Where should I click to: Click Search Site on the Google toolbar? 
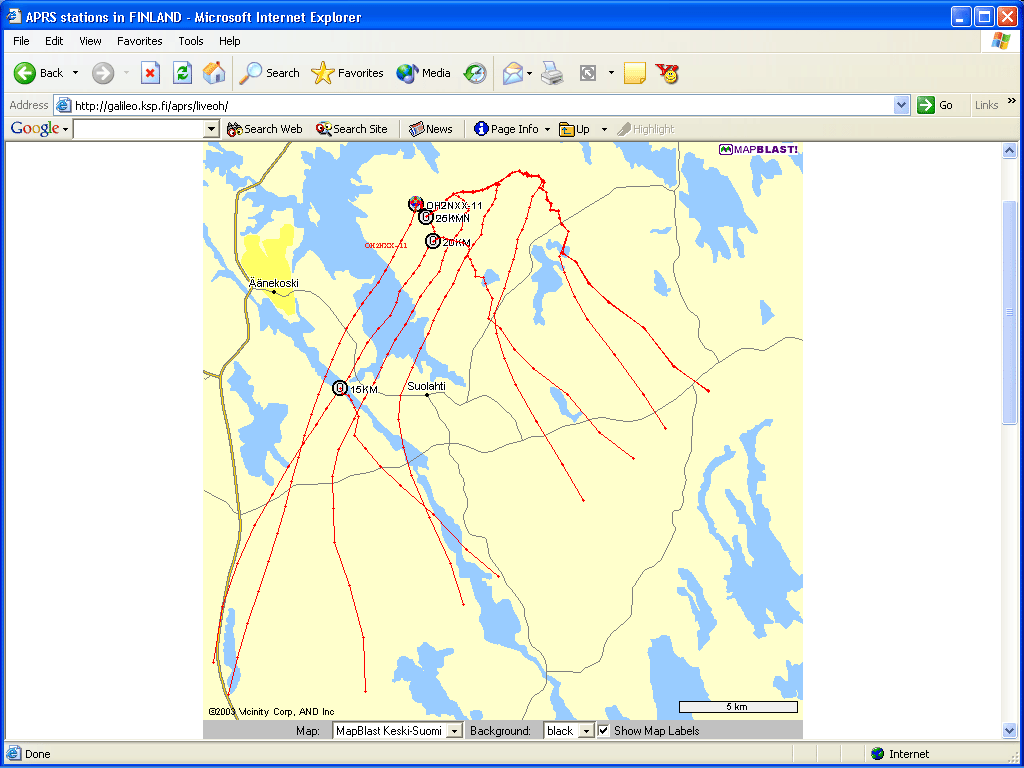pyautogui.click(x=351, y=129)
